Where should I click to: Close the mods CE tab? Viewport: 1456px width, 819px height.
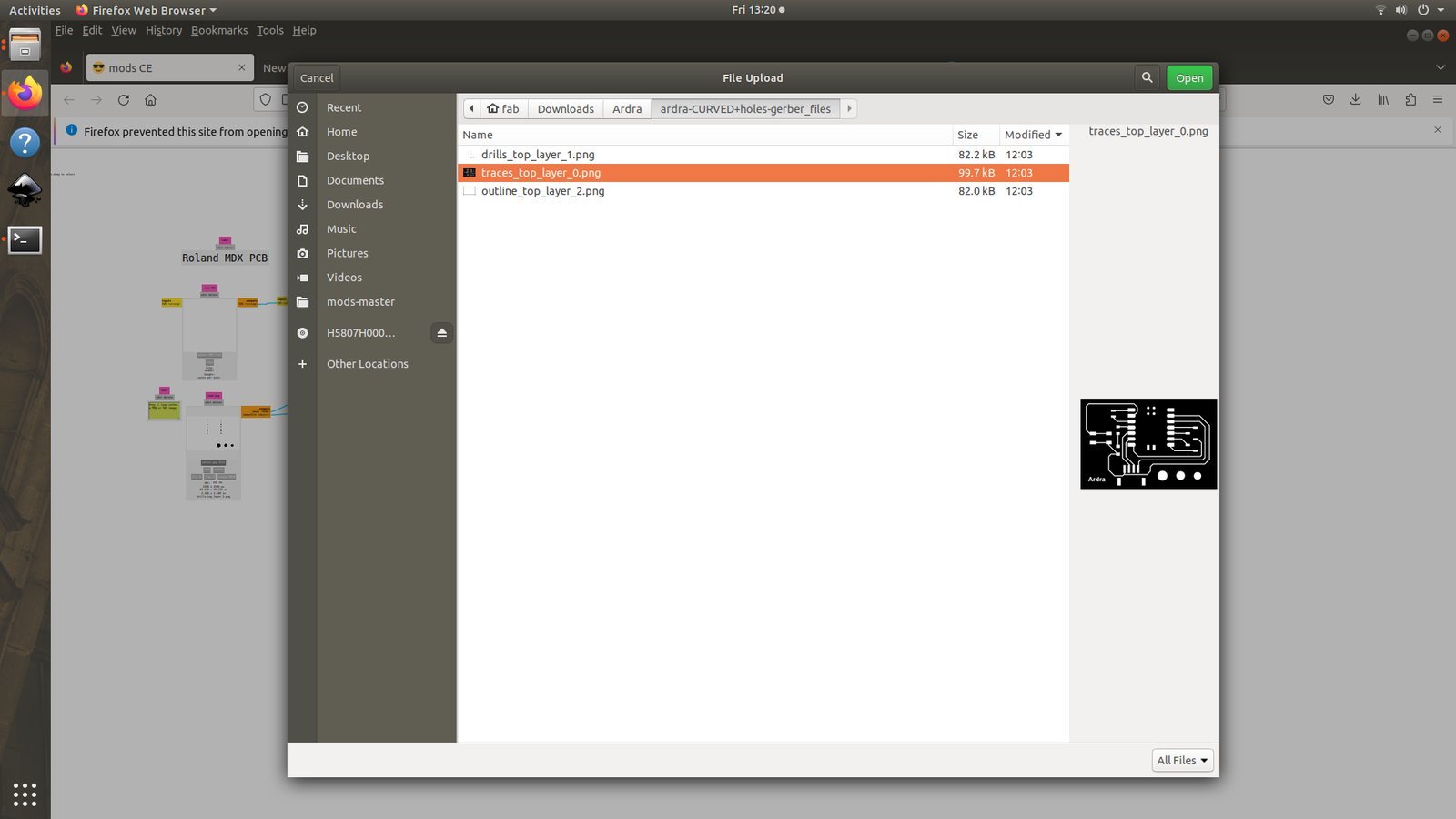(241, 67)
